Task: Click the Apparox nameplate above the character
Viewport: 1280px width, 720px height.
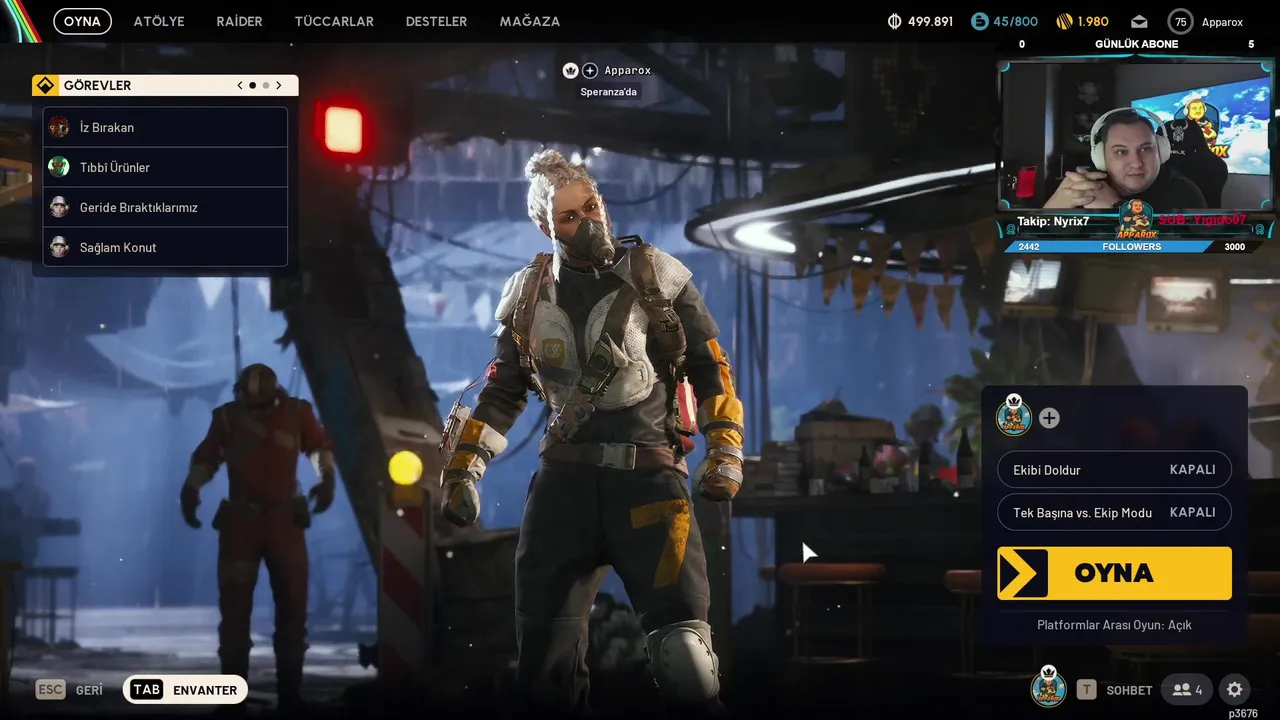Action: 628,71
